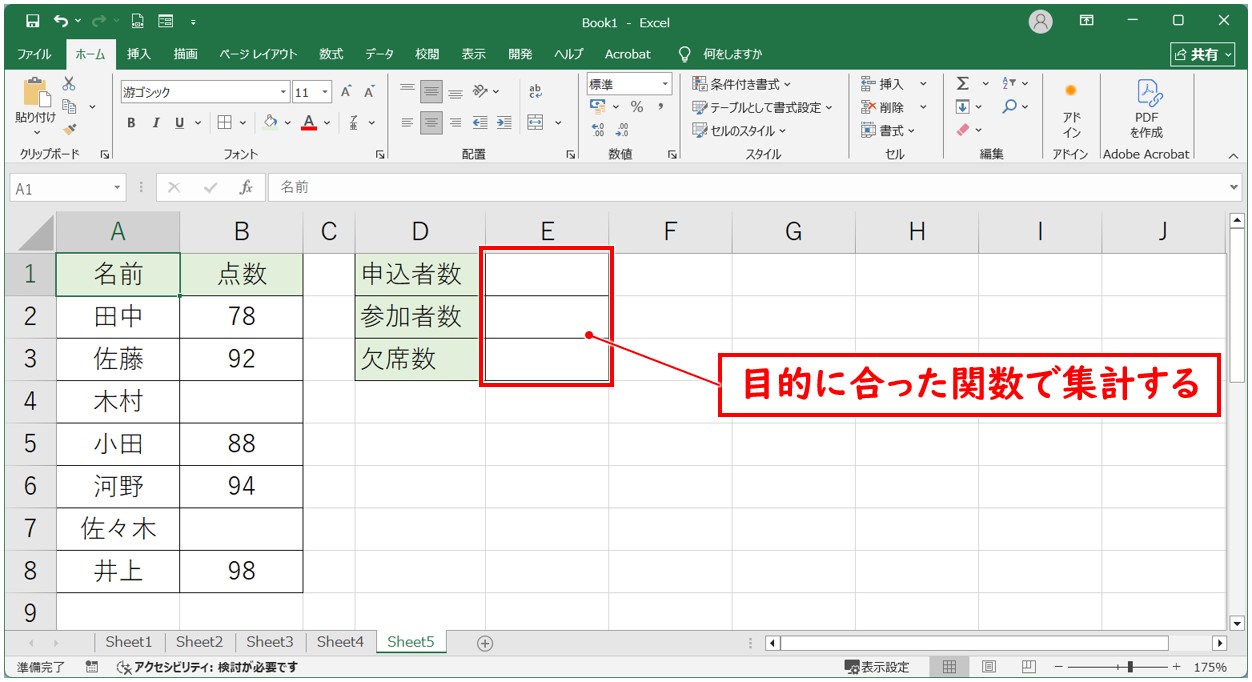
Task: Click the increase decimal icon
Action: pyautogui.click(x=597, y=128)
